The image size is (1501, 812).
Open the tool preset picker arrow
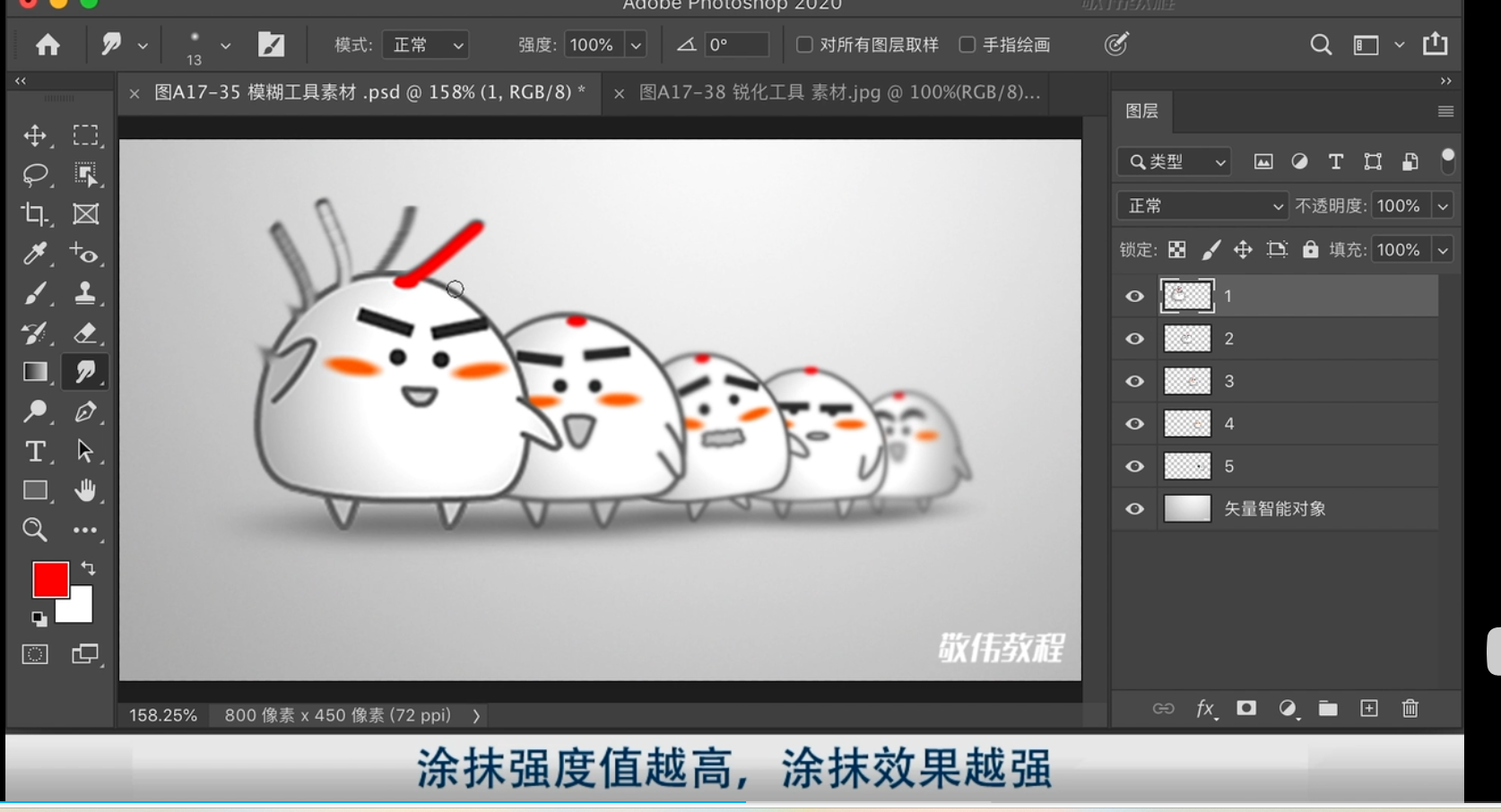143,45
